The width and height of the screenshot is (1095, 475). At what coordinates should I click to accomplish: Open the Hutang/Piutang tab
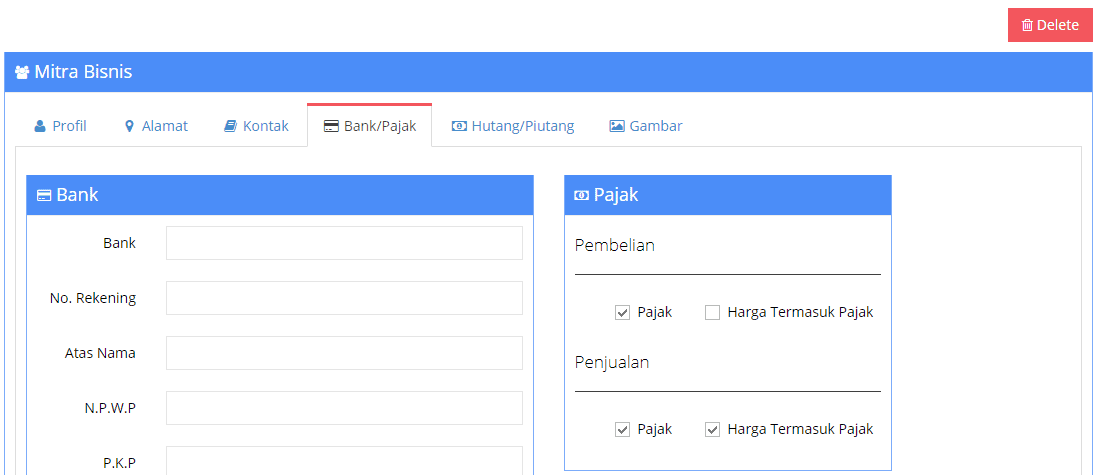(513, 126)
